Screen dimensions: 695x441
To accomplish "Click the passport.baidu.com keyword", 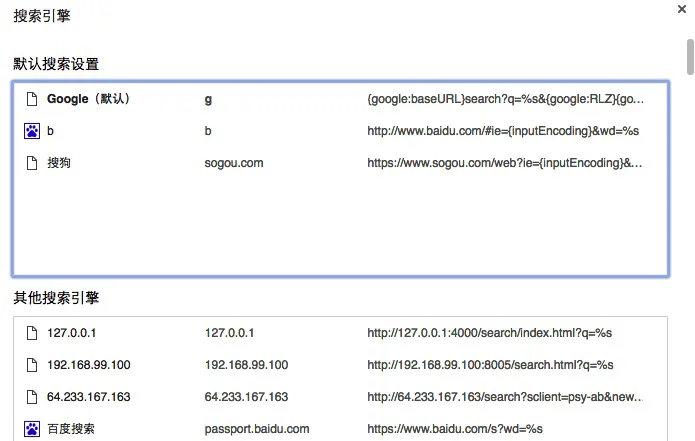I will 257,429.
